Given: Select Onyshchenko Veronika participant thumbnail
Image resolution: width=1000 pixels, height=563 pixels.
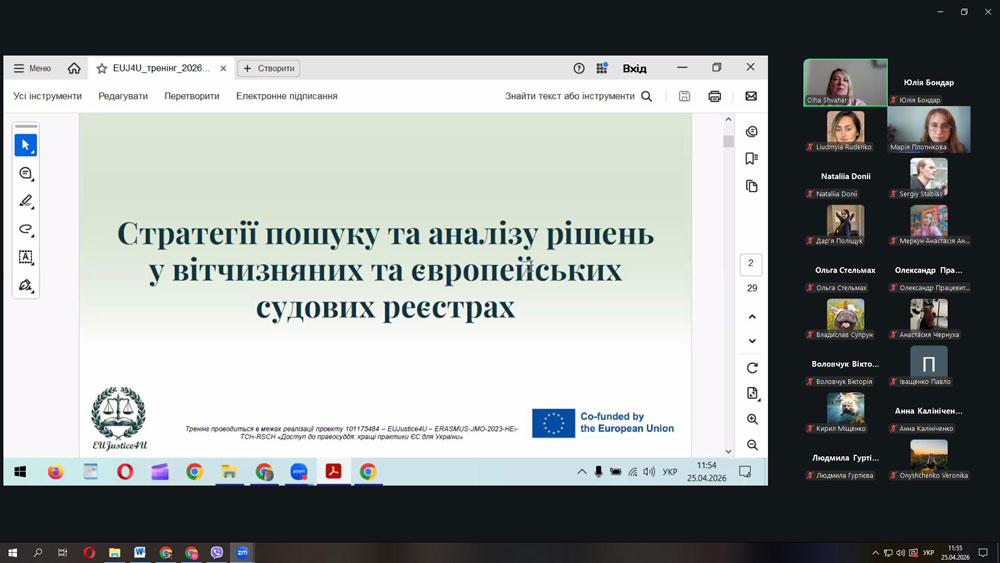Looking at the screenshot, I should [929, 458].
